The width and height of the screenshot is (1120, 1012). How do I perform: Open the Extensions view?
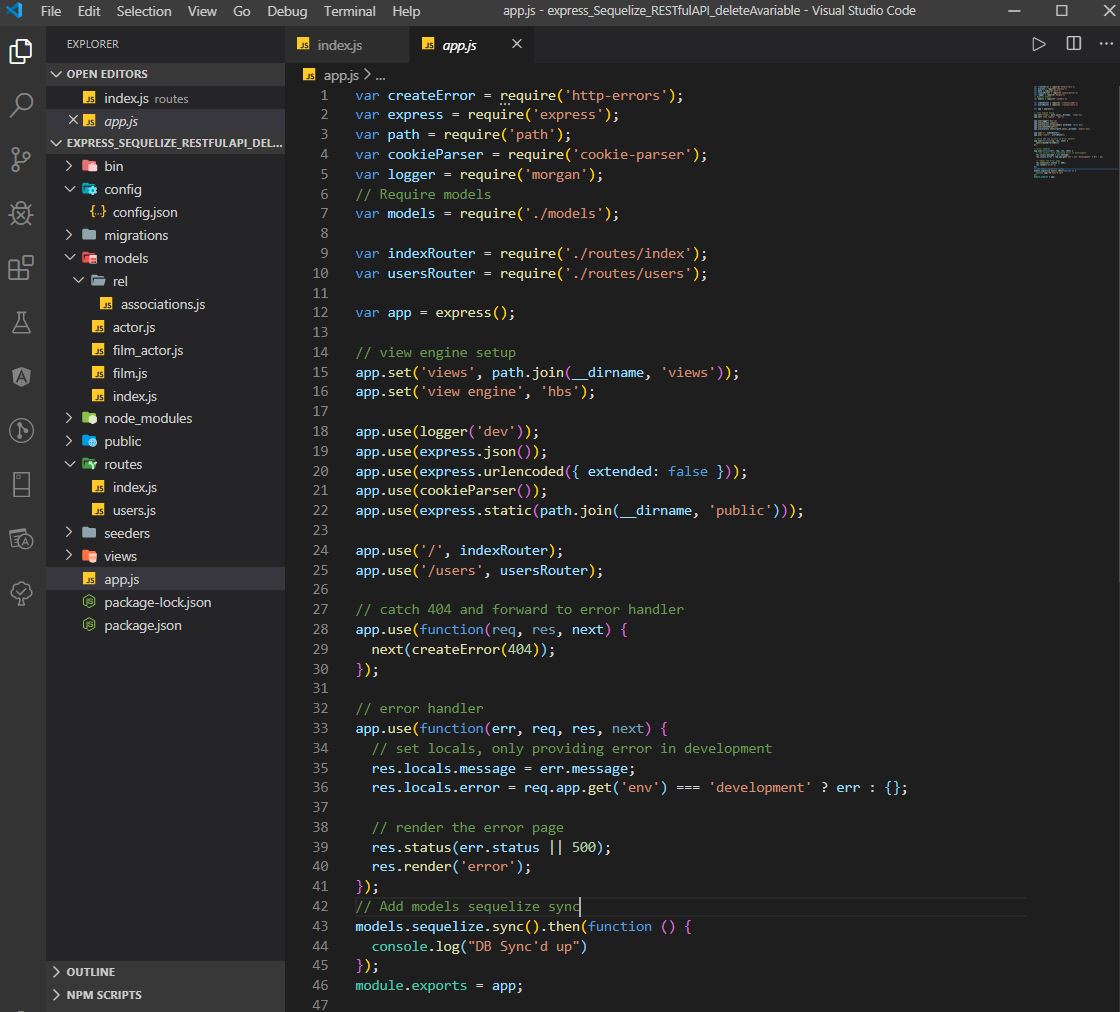(21, 268)
